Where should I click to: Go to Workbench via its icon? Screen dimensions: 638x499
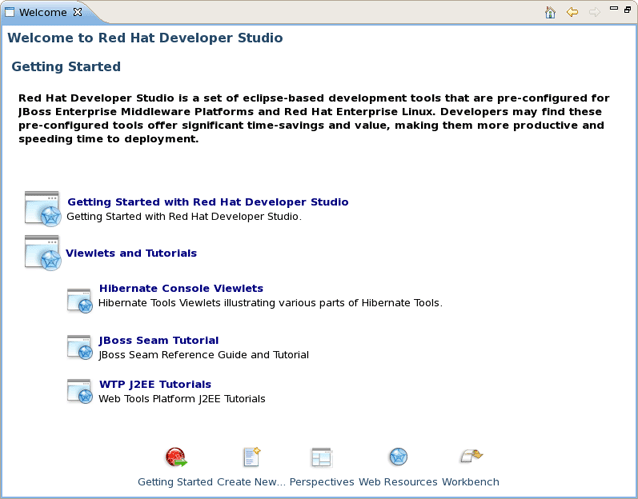click(471, 458)
